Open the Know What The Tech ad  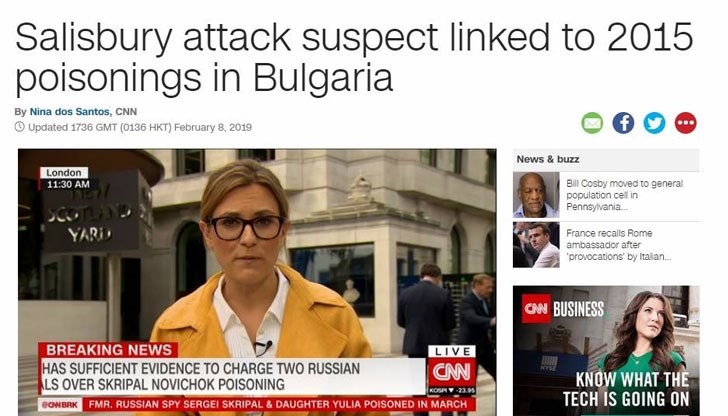pos(606,351)
